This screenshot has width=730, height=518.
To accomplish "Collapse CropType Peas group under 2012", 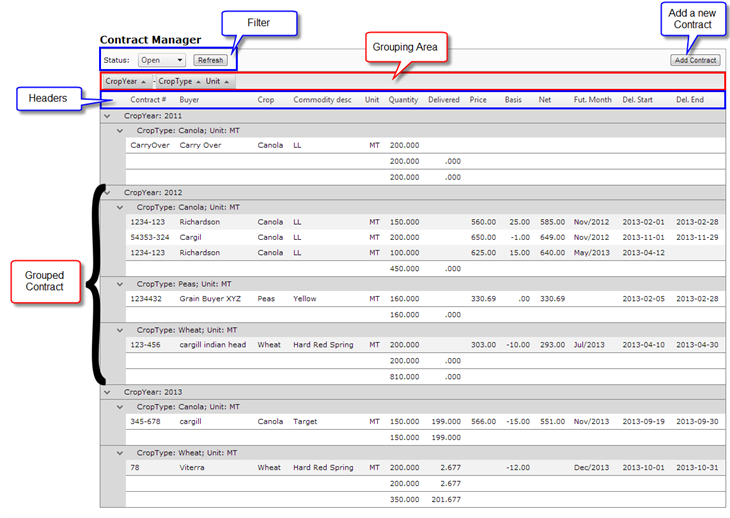I will [121, 283].
